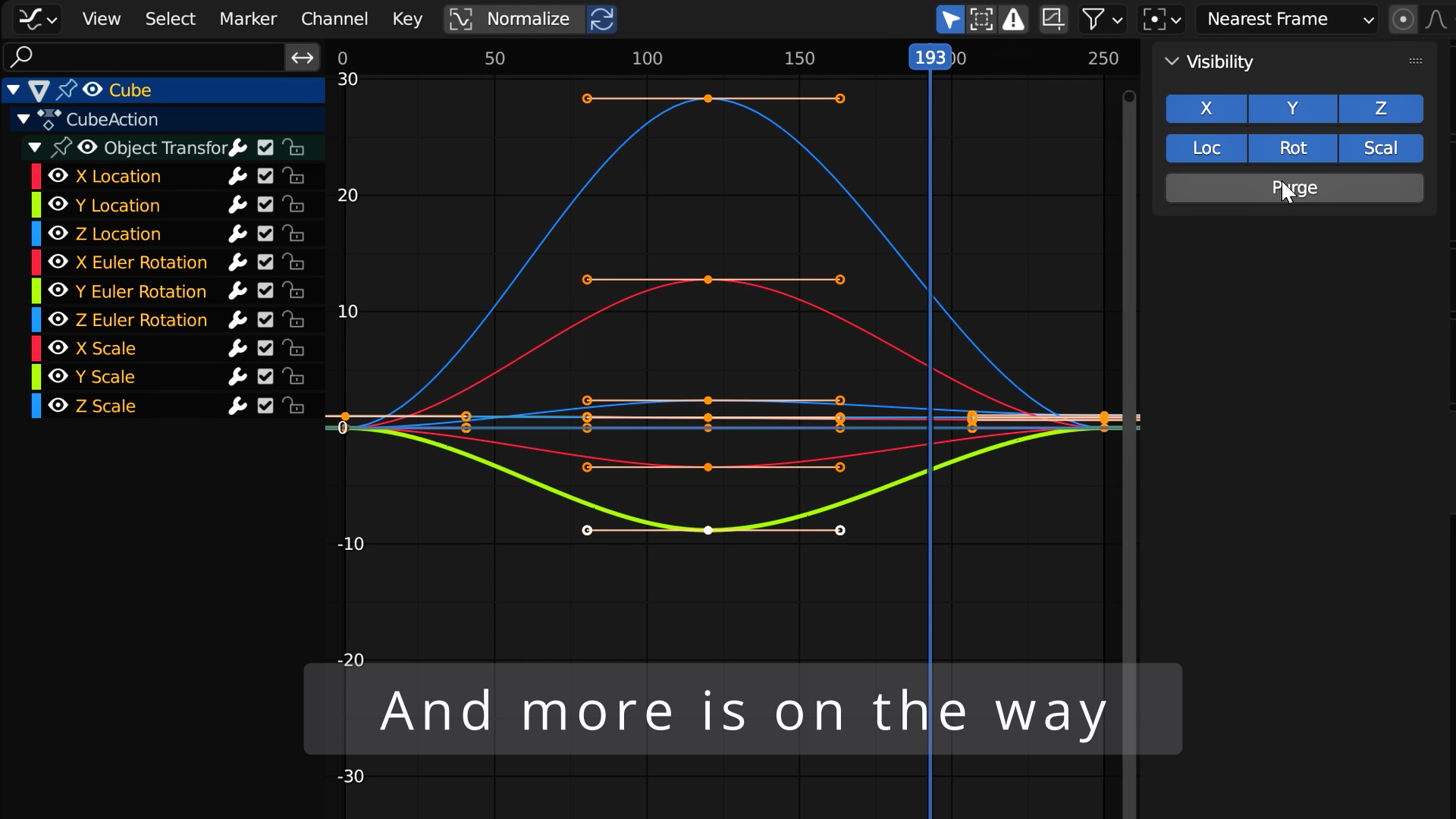The width and height of the screenshot is (1456, 819).
Task: Open the Nearest Frame snapping dropdown
Action: pos(1287,19)
